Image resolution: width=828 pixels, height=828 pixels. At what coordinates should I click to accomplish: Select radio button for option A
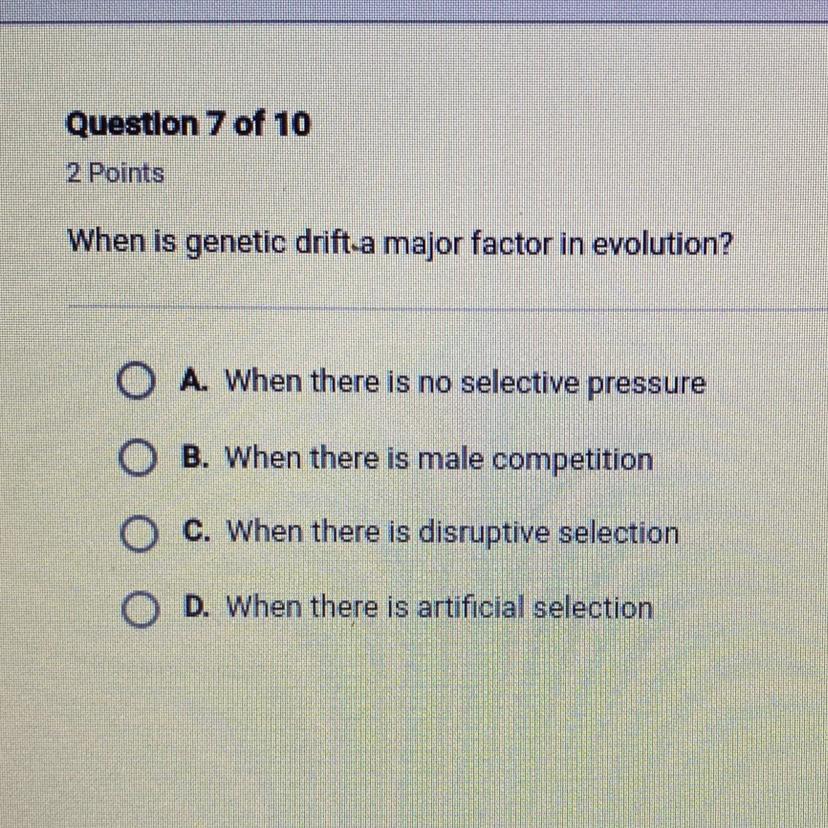(x=136, y=382)
